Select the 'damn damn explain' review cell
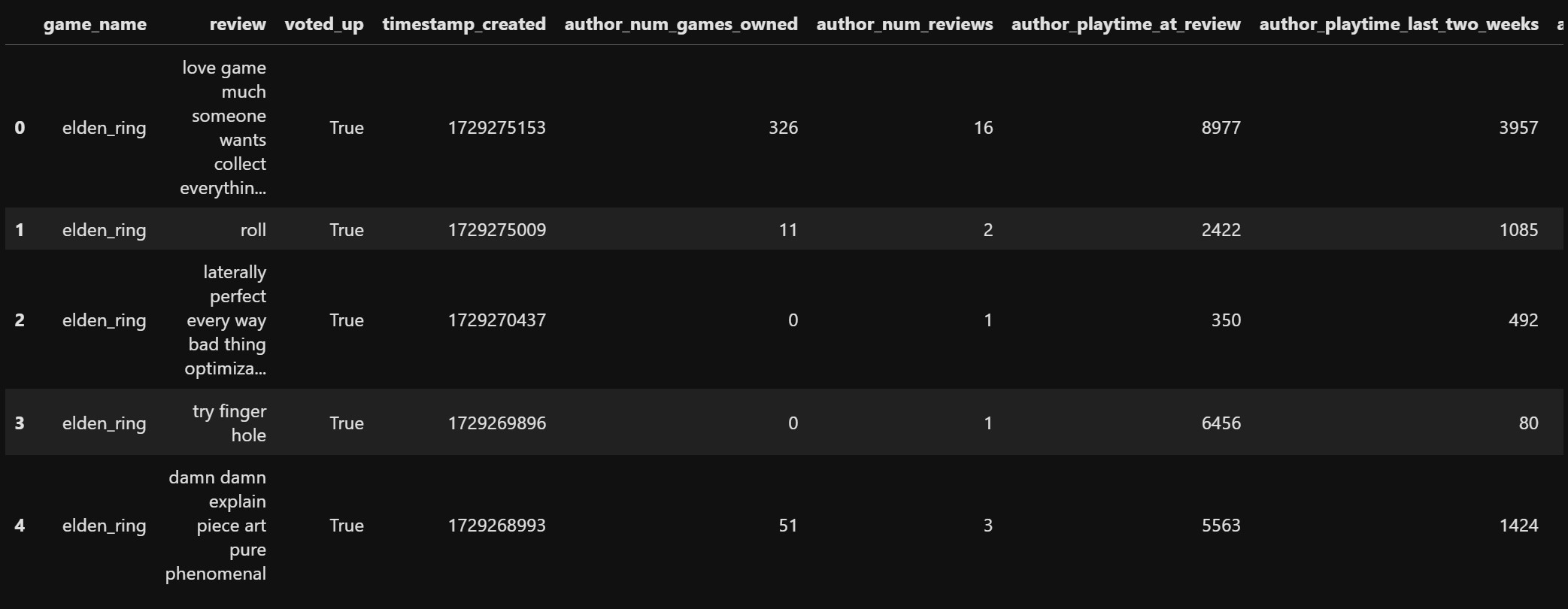1568x609 pixels. (x=216, y=526)
